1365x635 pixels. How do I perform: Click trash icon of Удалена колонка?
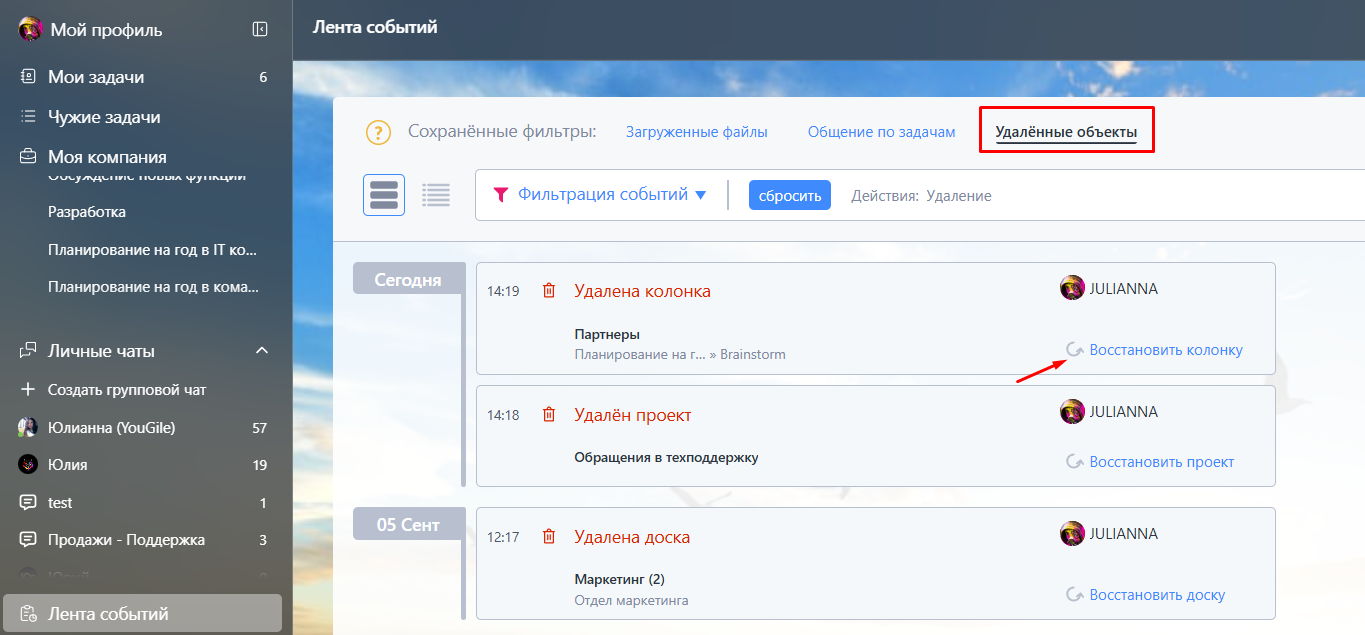pyautogui.click(x=548, y=291)
